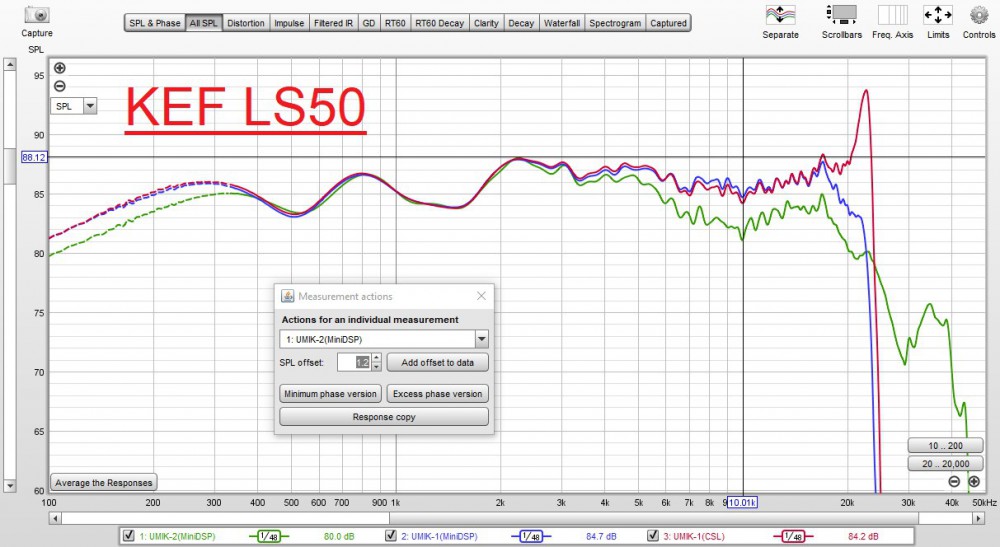Click the 84.7 dB legend value
Screen dimensions: 1000x547
601,536
